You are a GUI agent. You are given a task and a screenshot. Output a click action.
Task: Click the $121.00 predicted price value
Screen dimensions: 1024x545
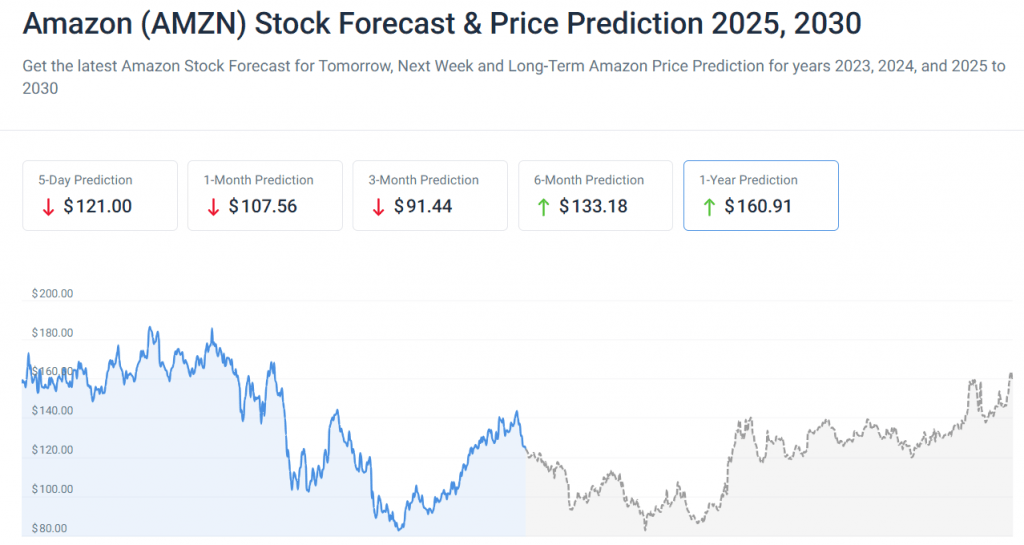97,207
